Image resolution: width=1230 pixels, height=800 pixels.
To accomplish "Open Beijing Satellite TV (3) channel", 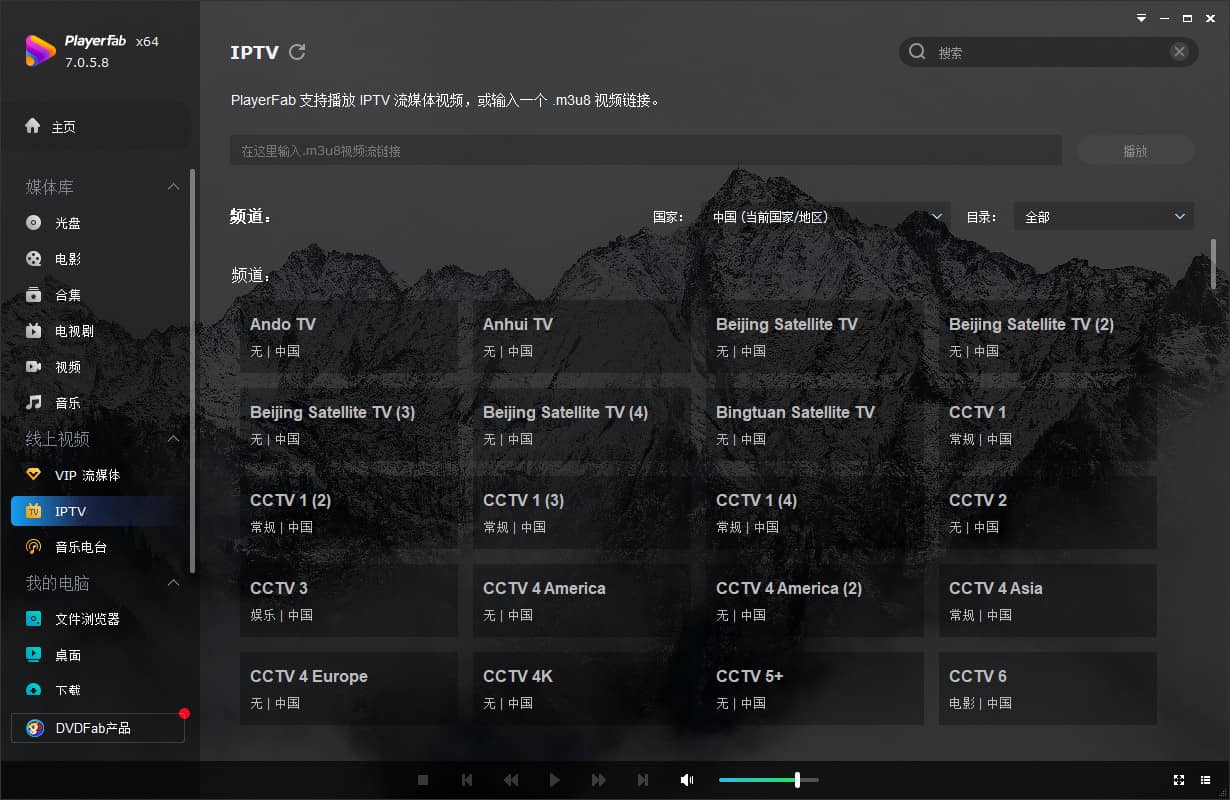I will click(349, 425).
